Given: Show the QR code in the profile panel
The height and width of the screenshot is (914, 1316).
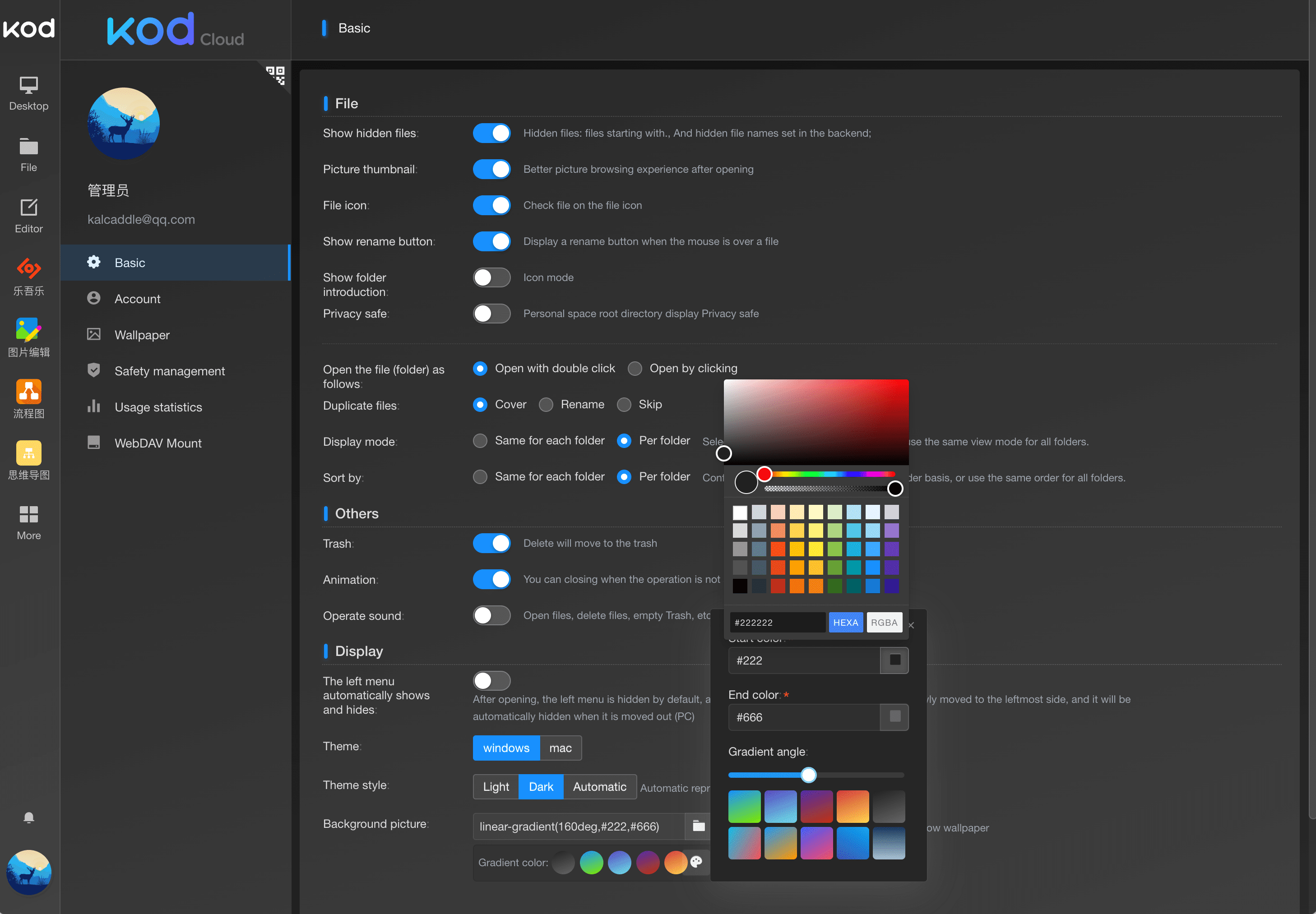Looking at the screenshot, I should pyautogui.click(x=277, y=76).
